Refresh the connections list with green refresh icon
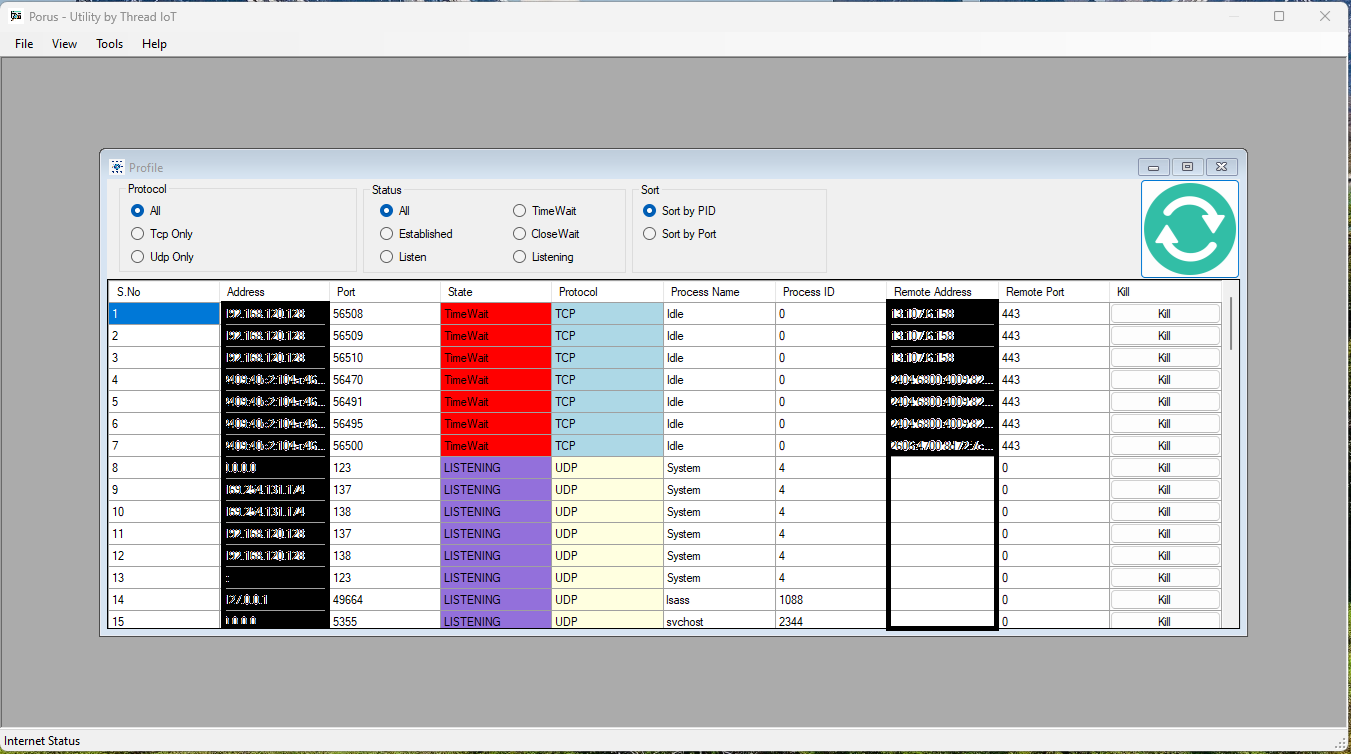1351x754 pixels. point(1189,228)
